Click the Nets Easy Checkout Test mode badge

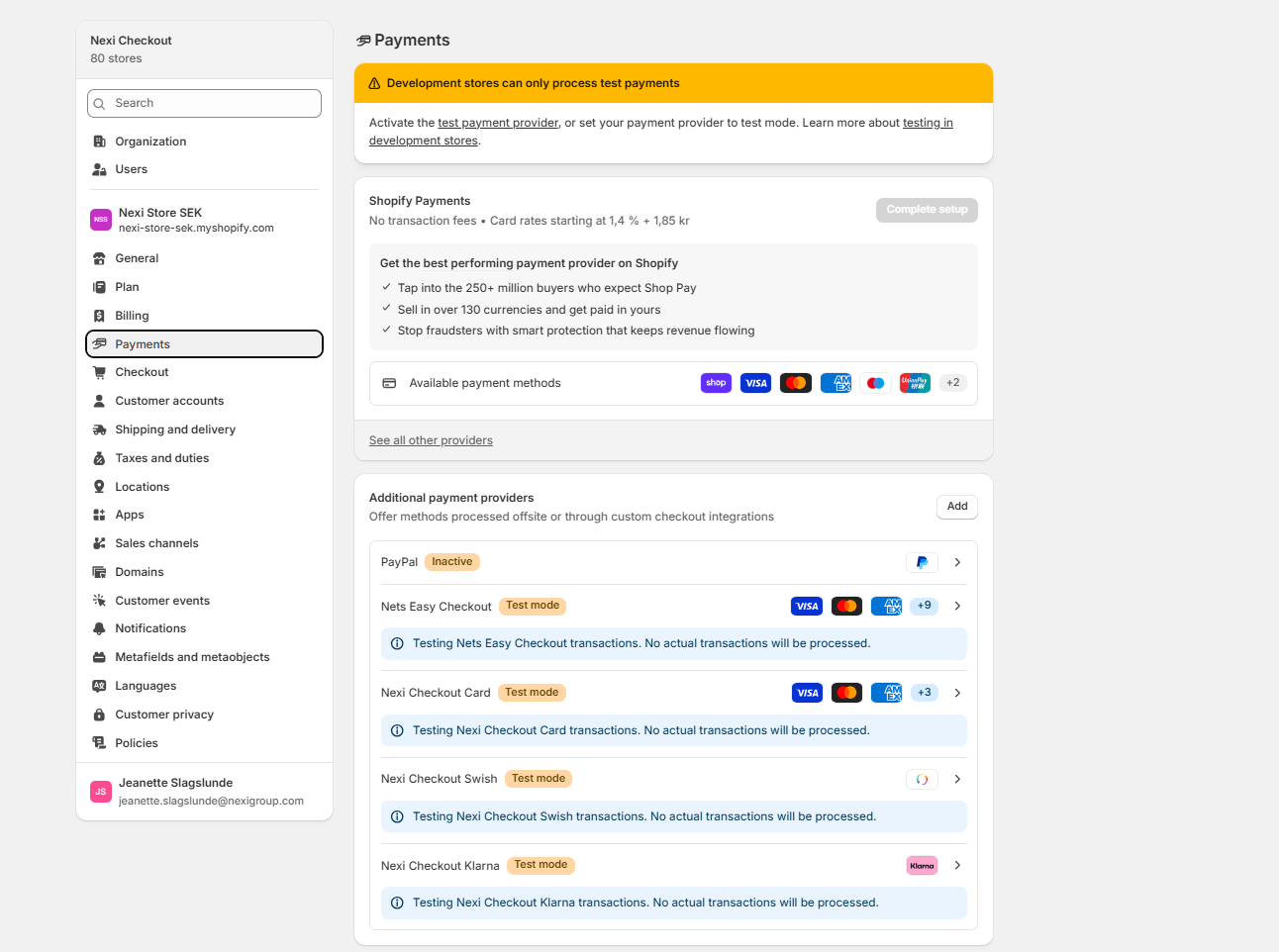click(533, 606)
